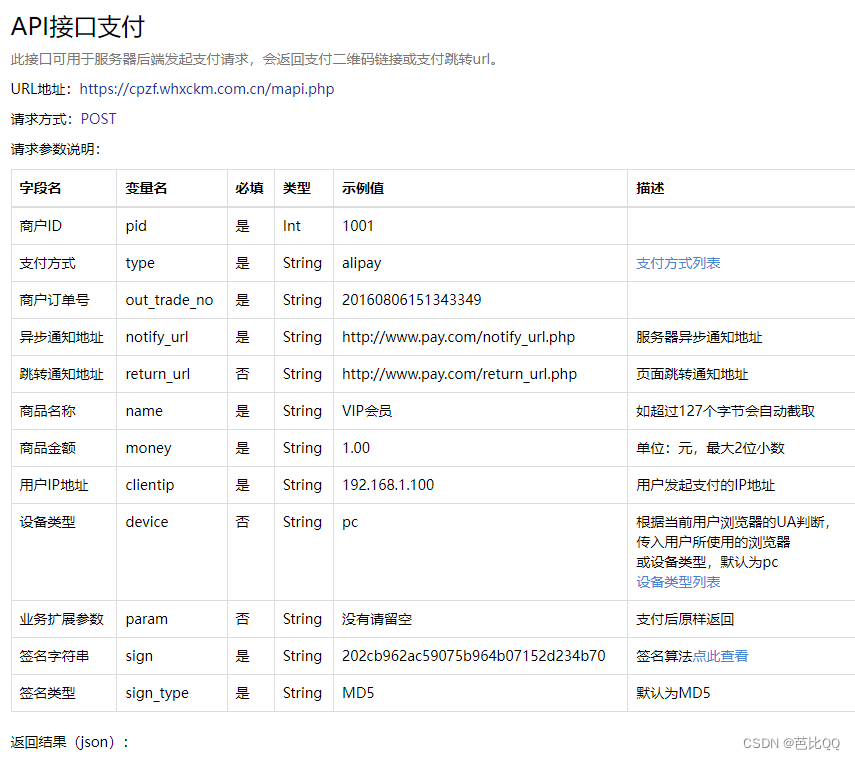Click the mapi.php URL address text

click(x=207, y=89)
